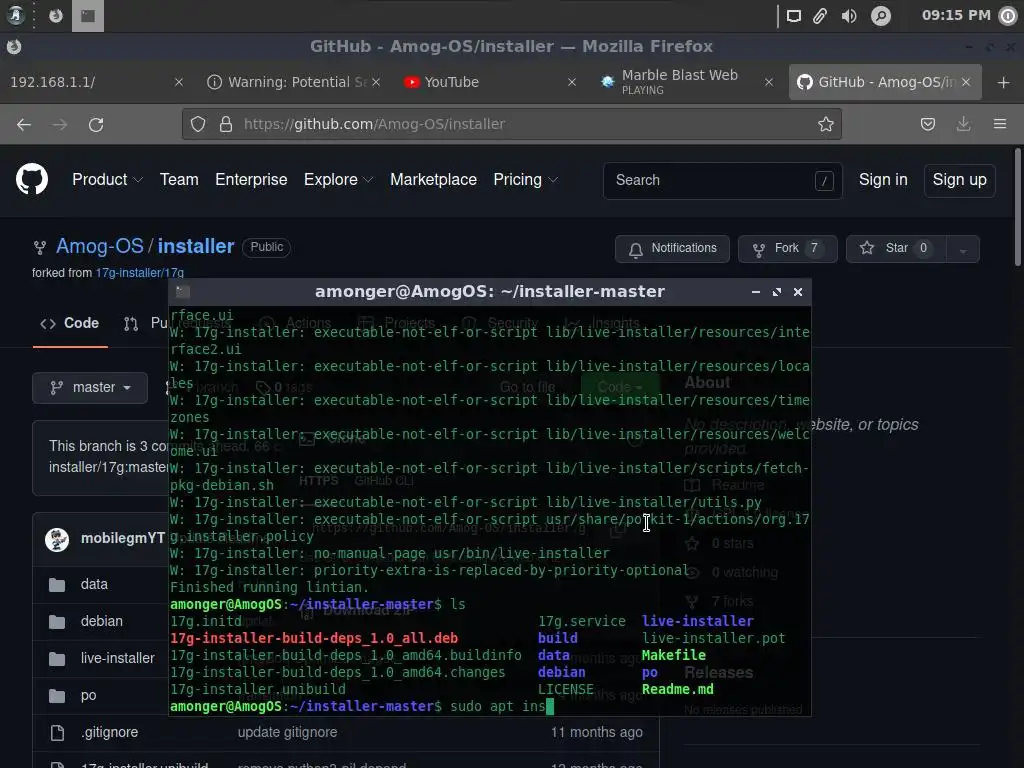Click the '11 months ago' commit time
The height and width of the screenshot is (768, 1024).
[x=596, y=733]
